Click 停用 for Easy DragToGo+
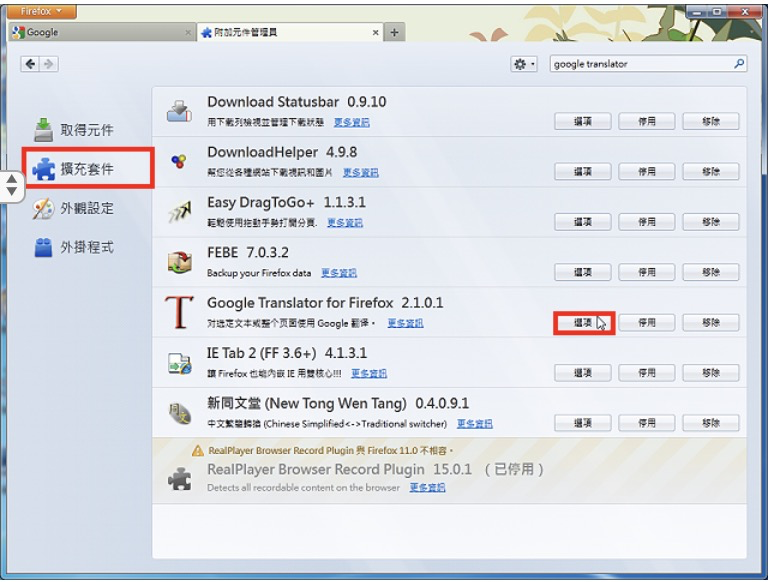 point(647,222)
